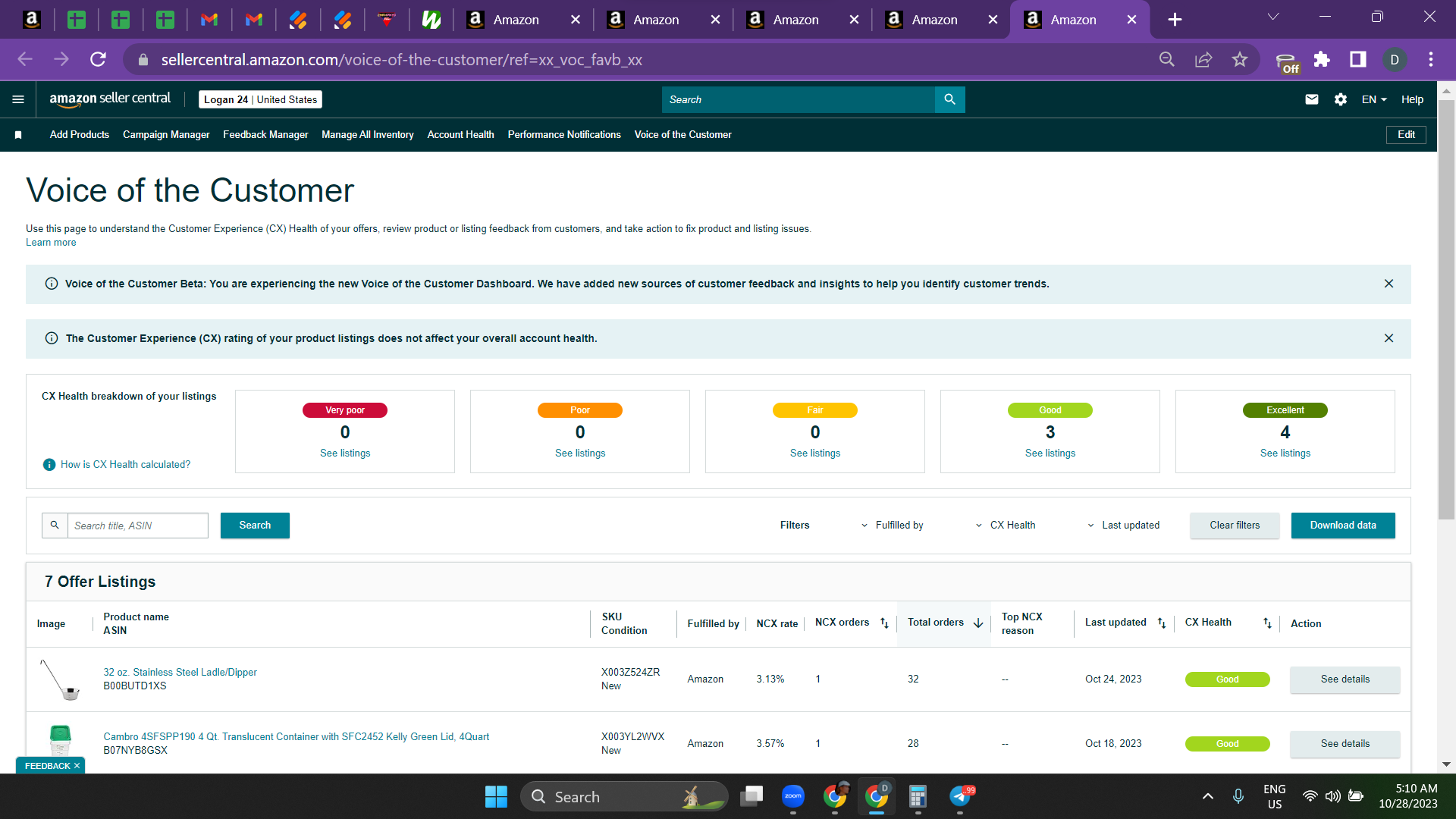Sort the table by Last updated column
Image resolution: width=1456 pixels, height=819 pixels.
click(x=1162, y=623)
